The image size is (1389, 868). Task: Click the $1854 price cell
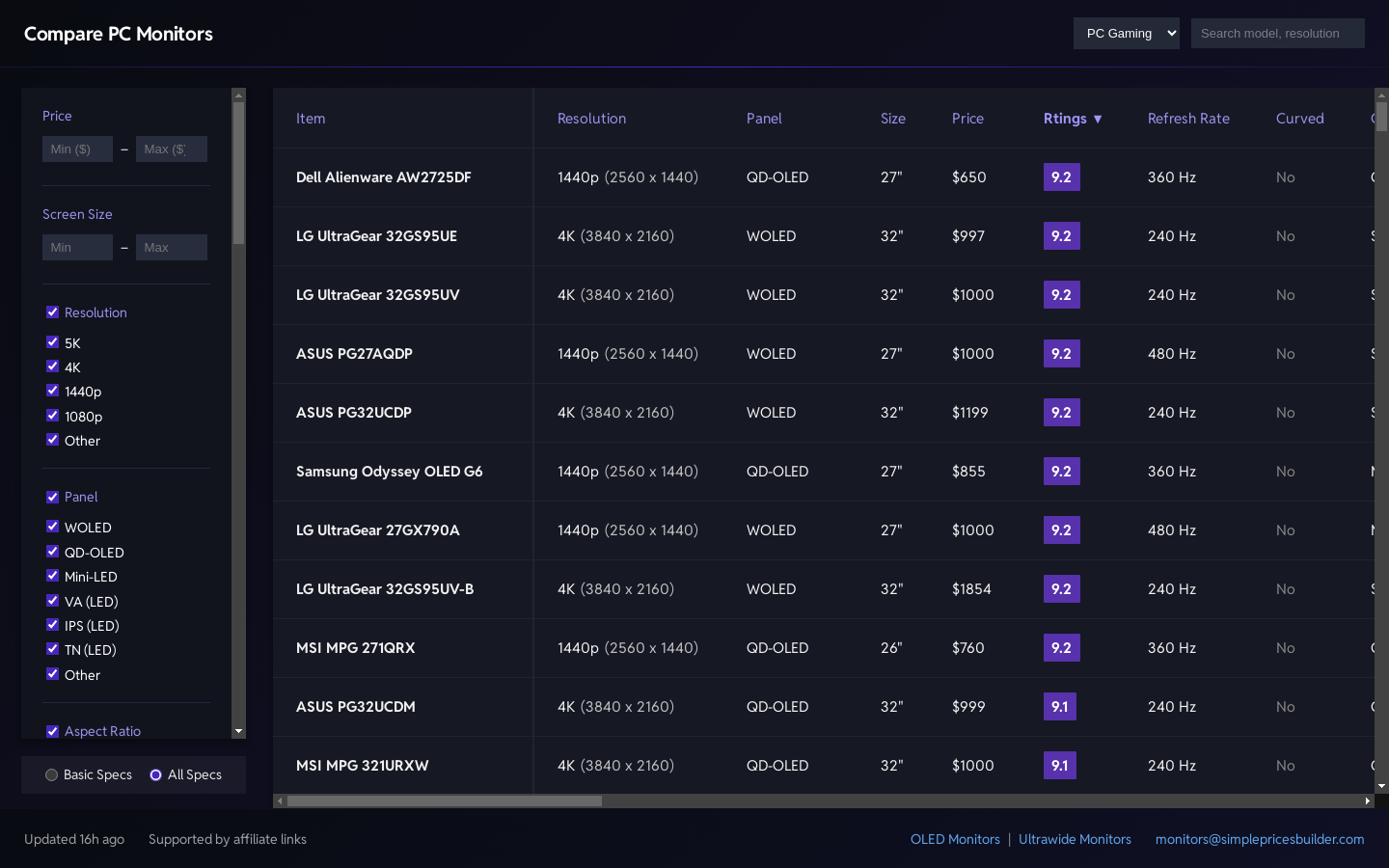(971, 589)
